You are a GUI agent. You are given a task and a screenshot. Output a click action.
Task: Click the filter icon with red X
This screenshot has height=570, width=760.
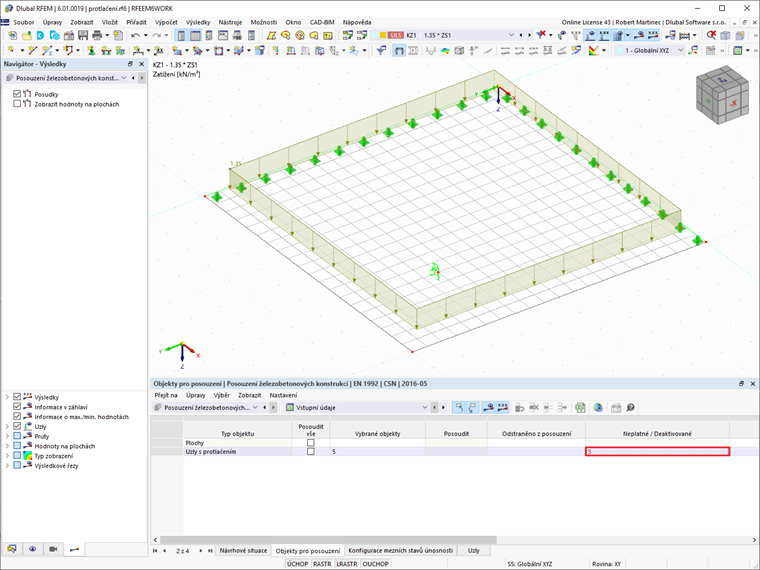pos(541,35)
